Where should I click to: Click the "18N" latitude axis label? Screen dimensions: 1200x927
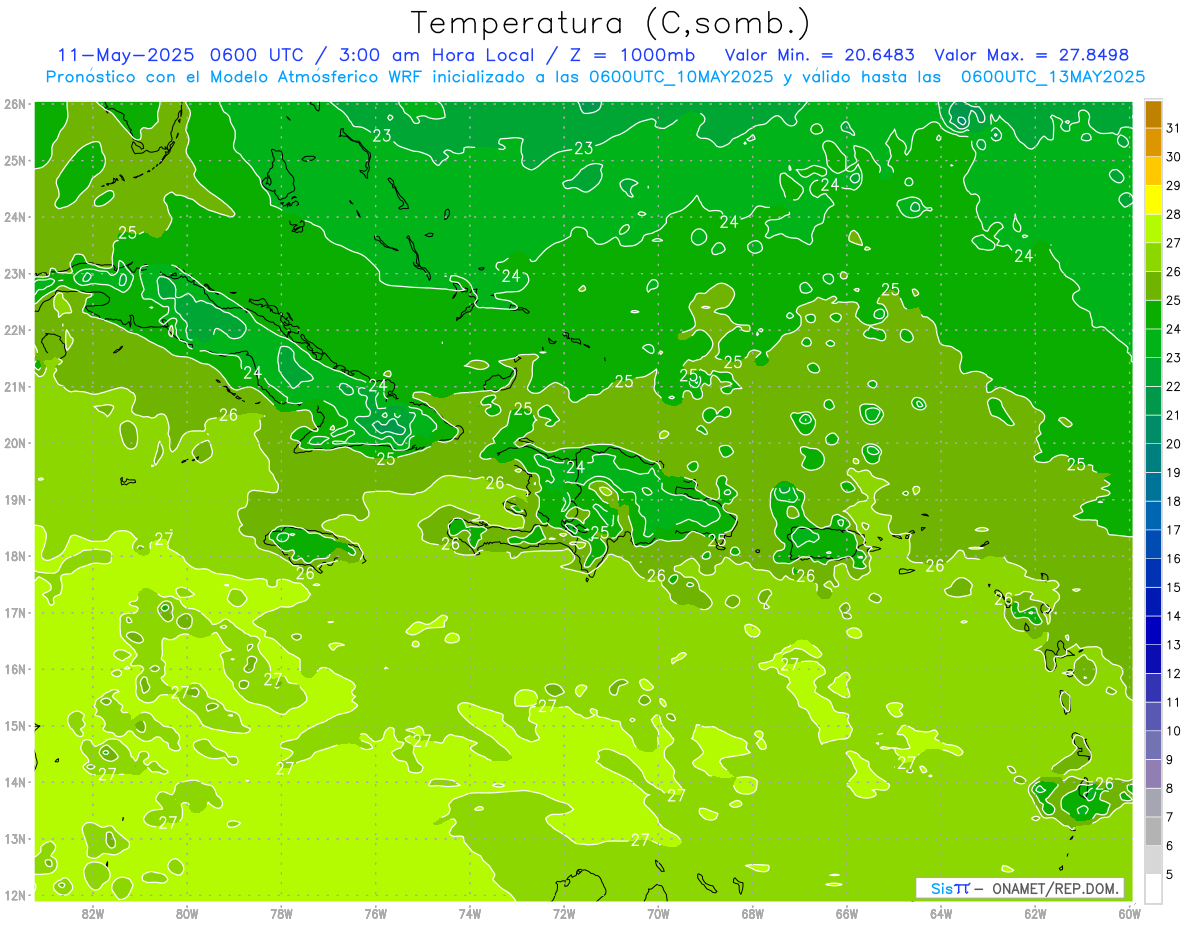(x=15, y=556)
